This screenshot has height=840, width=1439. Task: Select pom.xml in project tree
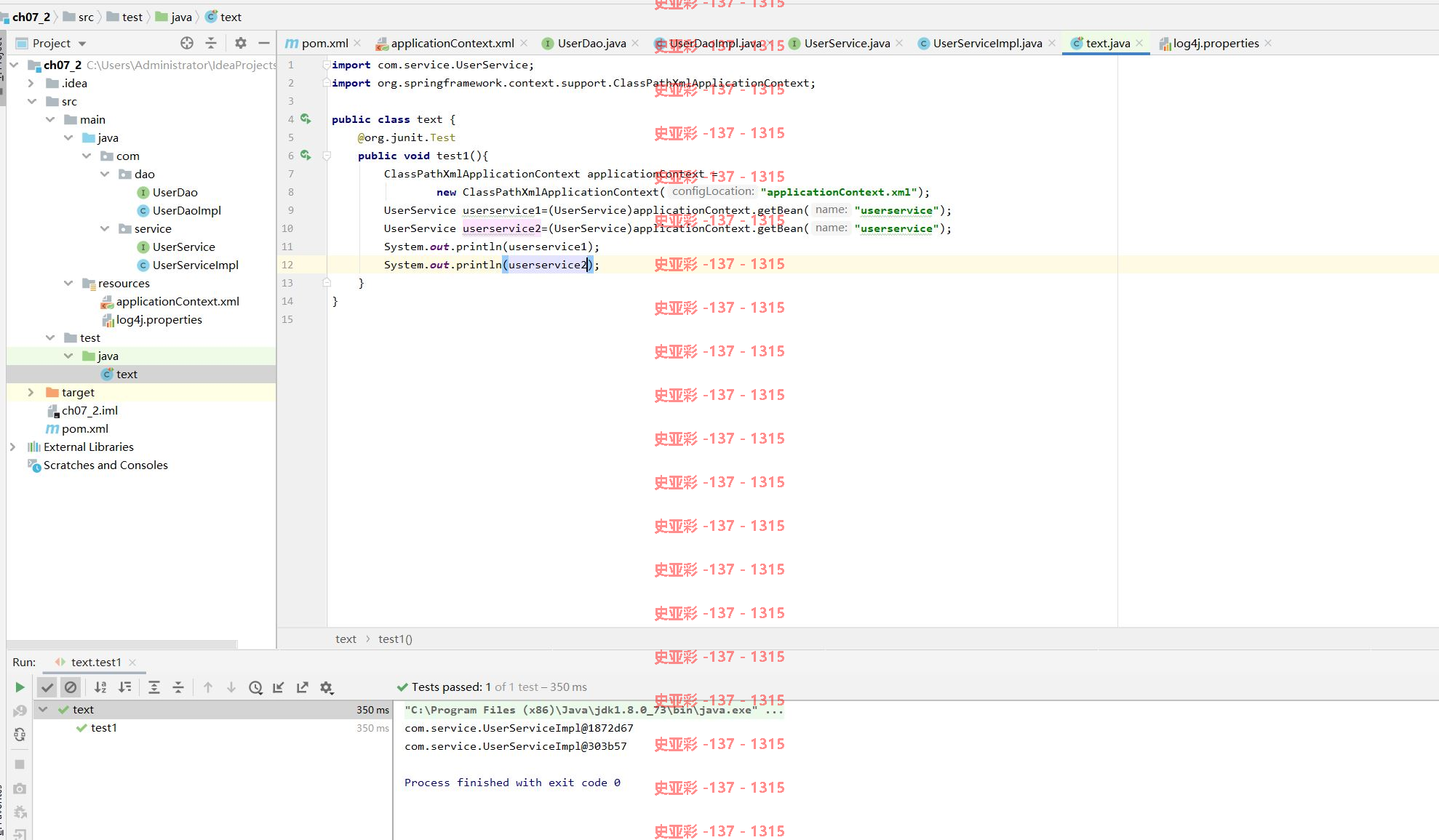[x=84, y=428]
